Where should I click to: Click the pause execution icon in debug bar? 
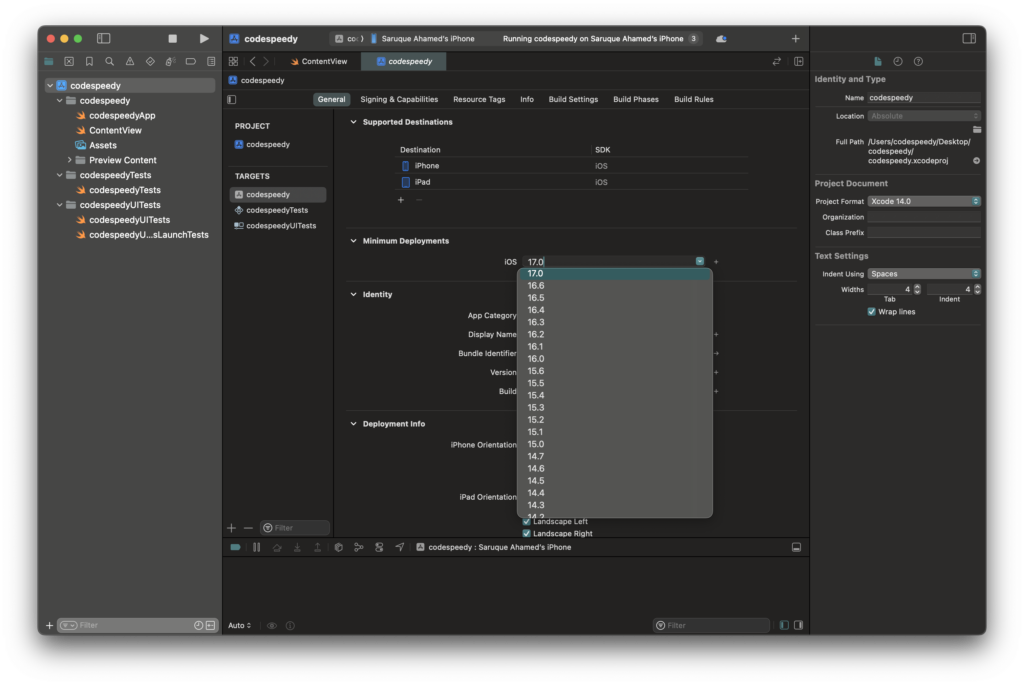click(257, 547)
